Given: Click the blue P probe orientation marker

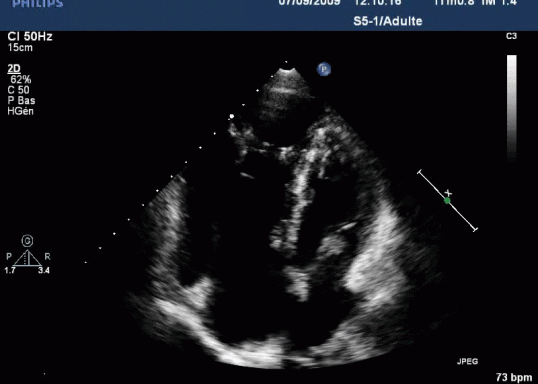Looking at the screenshot, I should 324,69.
